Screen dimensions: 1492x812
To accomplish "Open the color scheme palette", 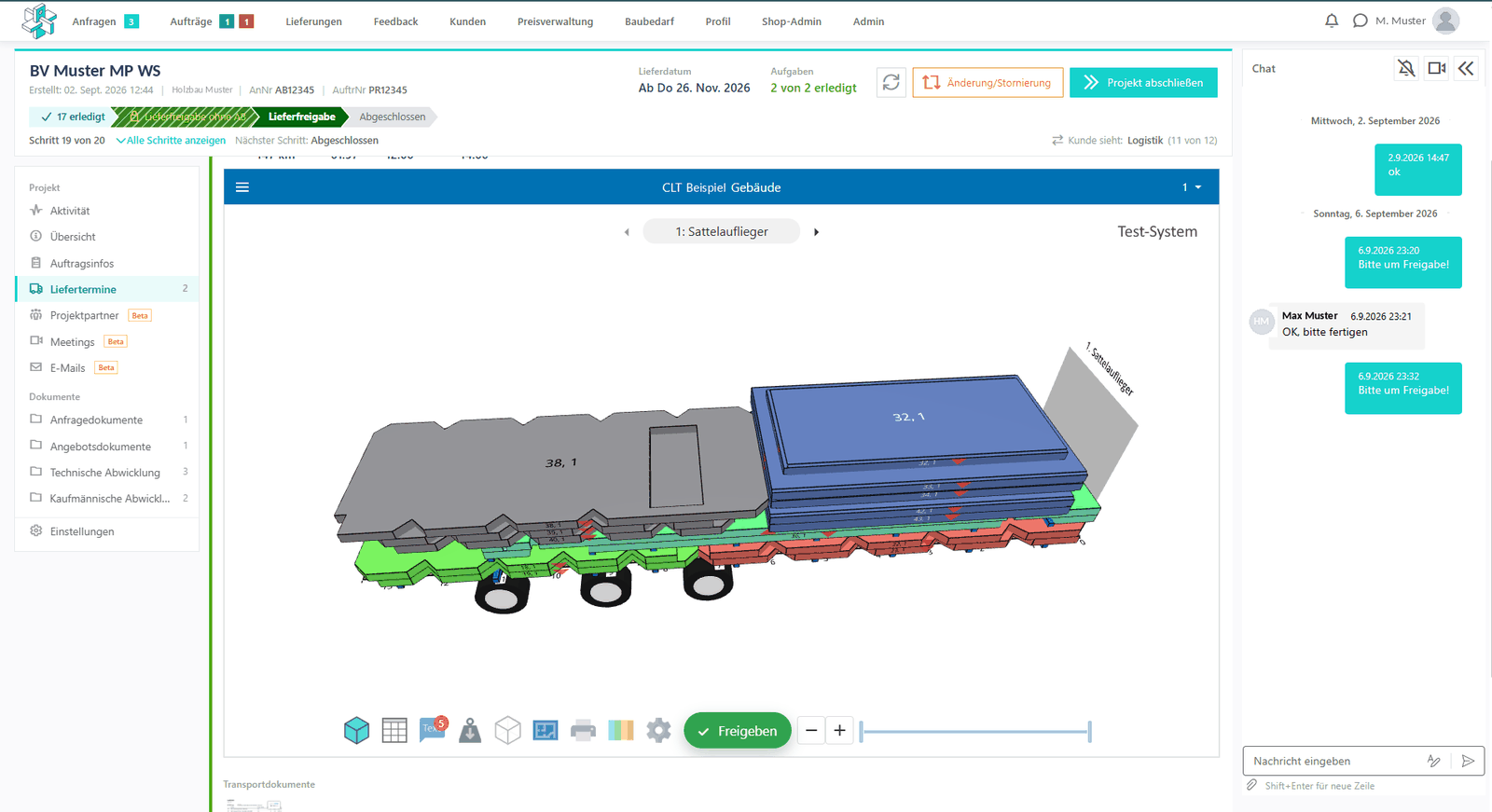I will pos(621,731).
